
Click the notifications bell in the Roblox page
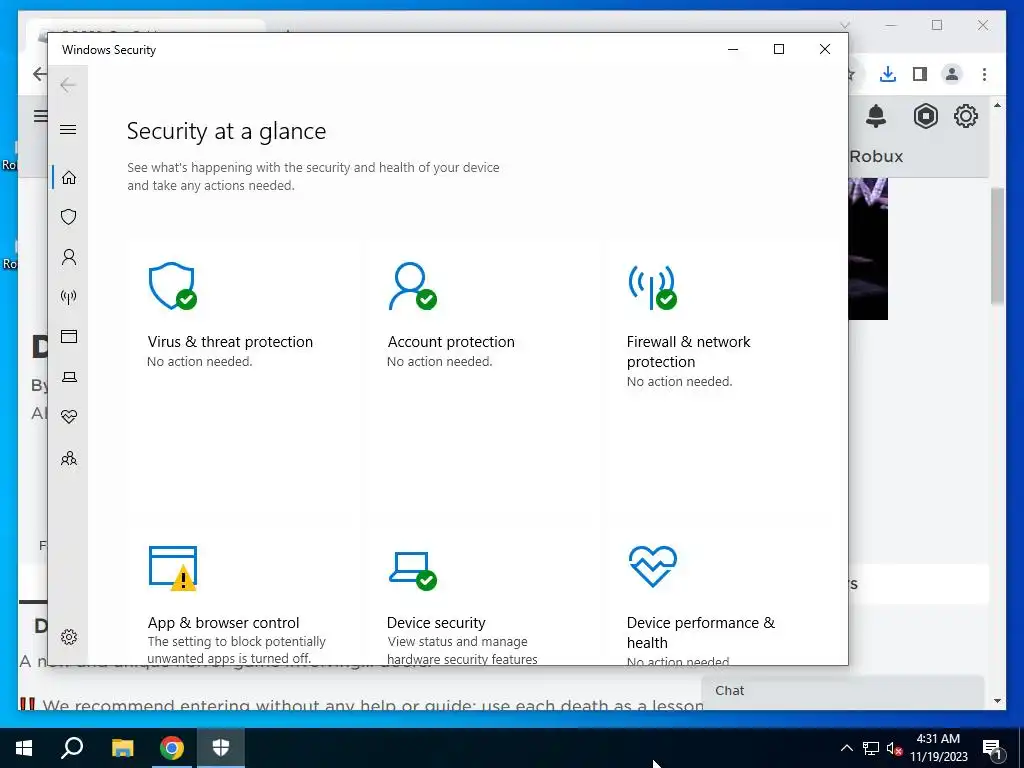point(876,116)
